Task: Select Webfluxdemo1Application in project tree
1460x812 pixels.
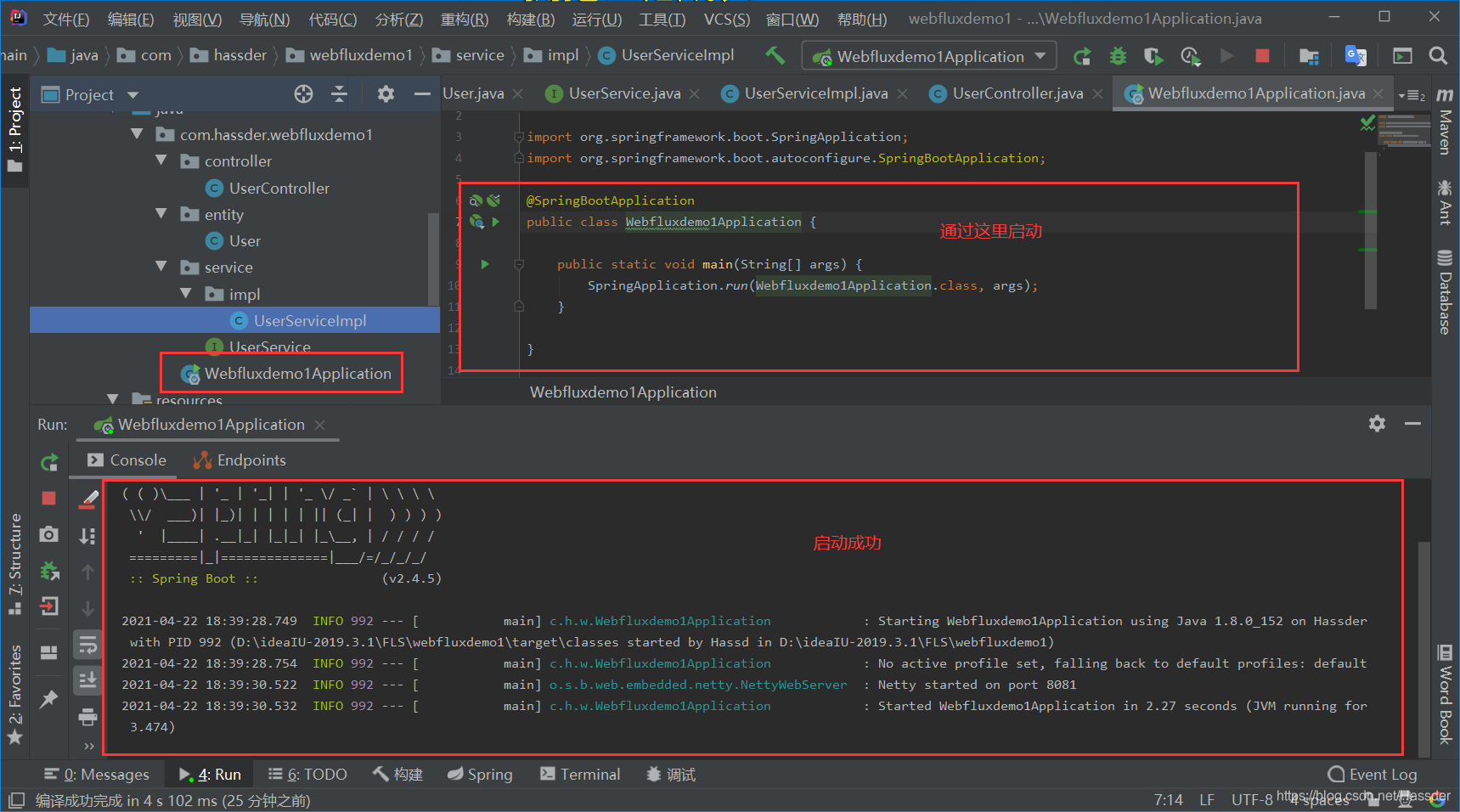Action: [x=286, y=373]
